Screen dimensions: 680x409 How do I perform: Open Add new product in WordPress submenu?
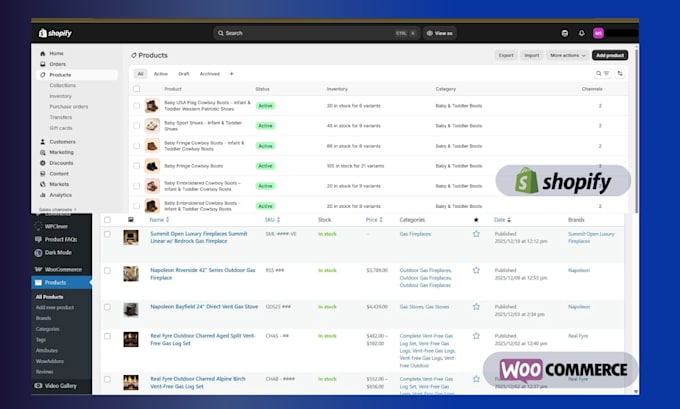55,308
